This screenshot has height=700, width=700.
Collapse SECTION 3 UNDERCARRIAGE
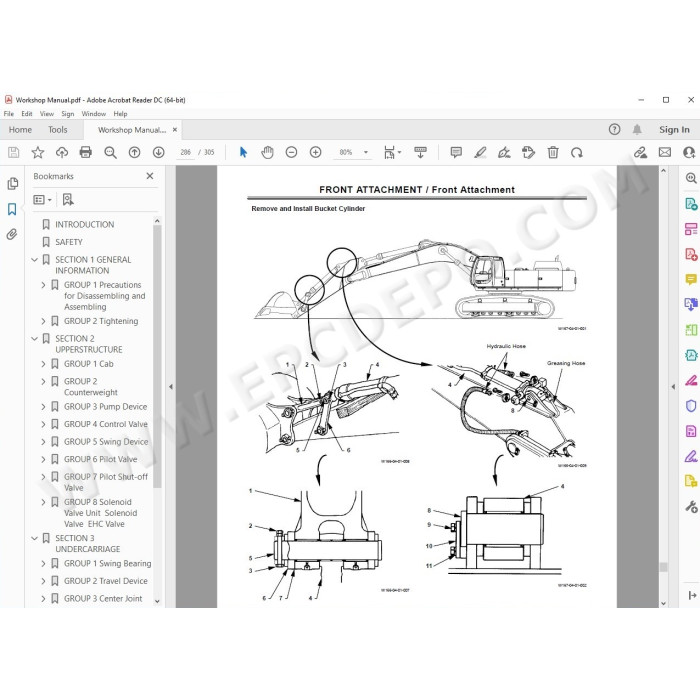[x=34, y=538]
